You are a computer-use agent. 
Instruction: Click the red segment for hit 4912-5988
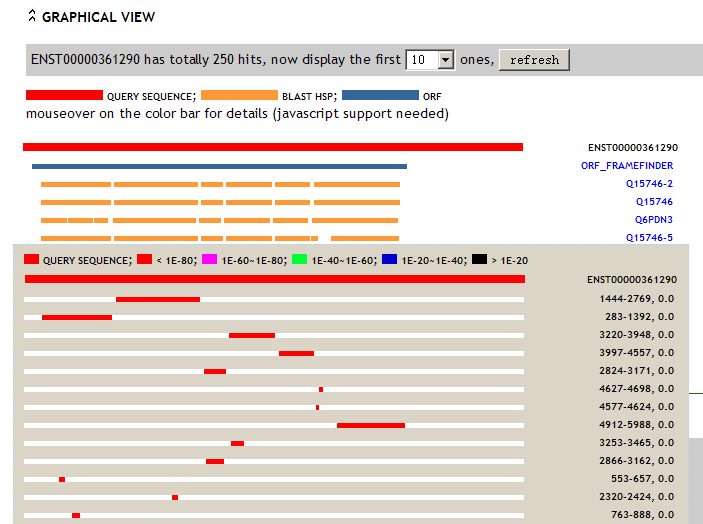[371, 425]
